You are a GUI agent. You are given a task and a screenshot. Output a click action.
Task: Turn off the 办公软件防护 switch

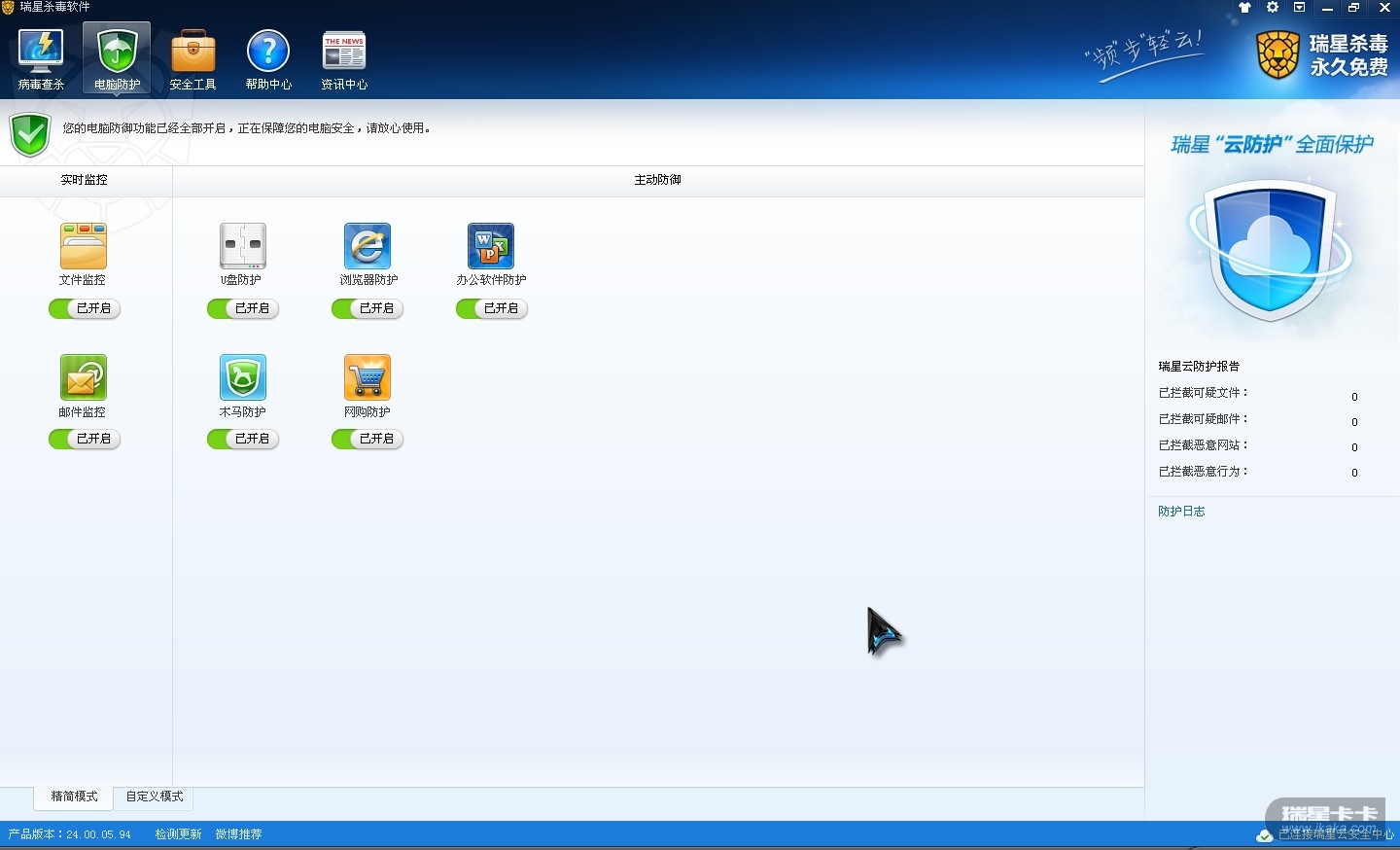[492, 308]
